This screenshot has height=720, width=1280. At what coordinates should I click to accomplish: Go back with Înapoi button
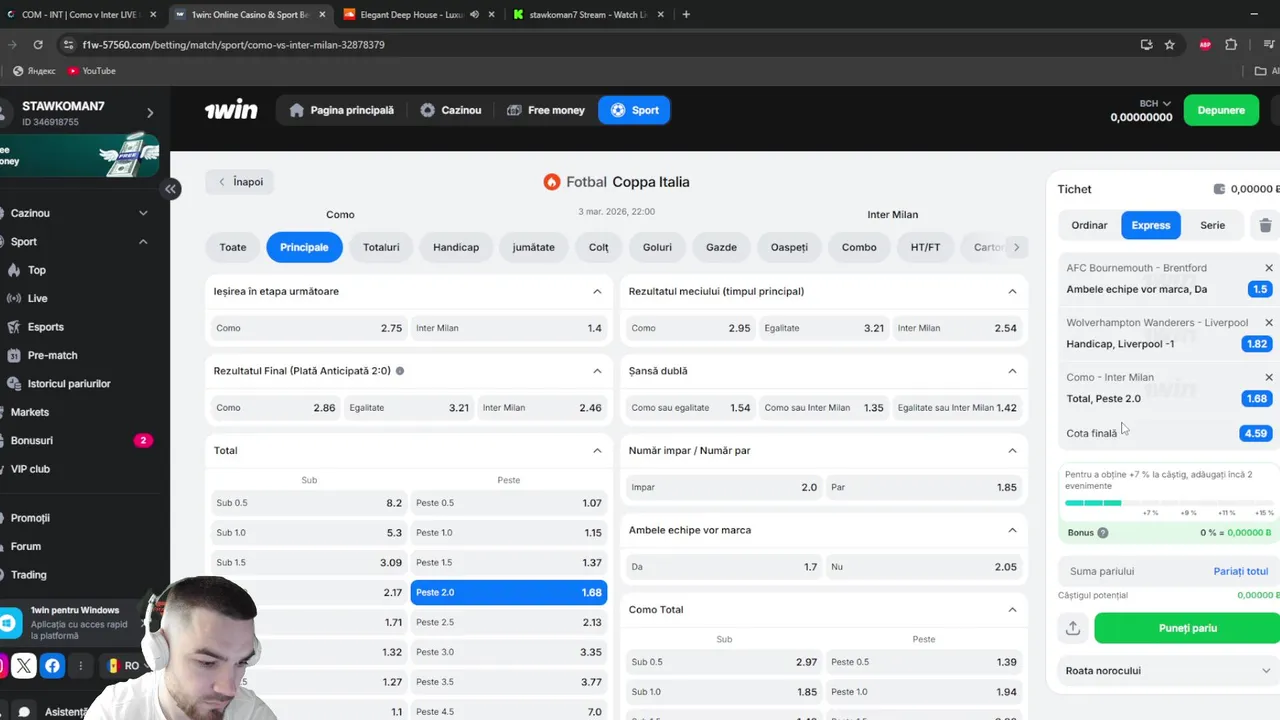click(240, 182)
